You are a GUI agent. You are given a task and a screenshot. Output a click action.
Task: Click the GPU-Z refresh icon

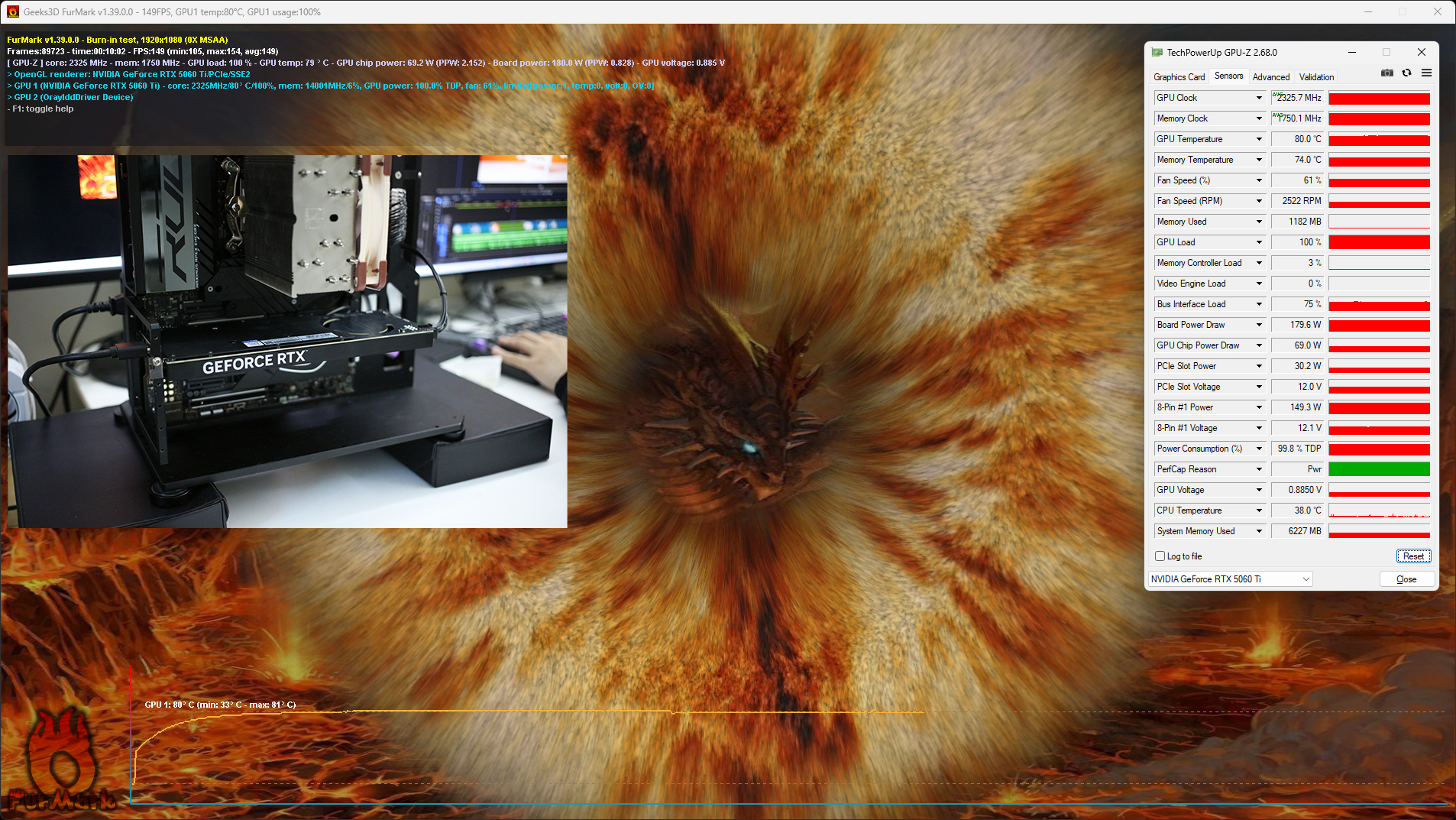coord(1406,73)
